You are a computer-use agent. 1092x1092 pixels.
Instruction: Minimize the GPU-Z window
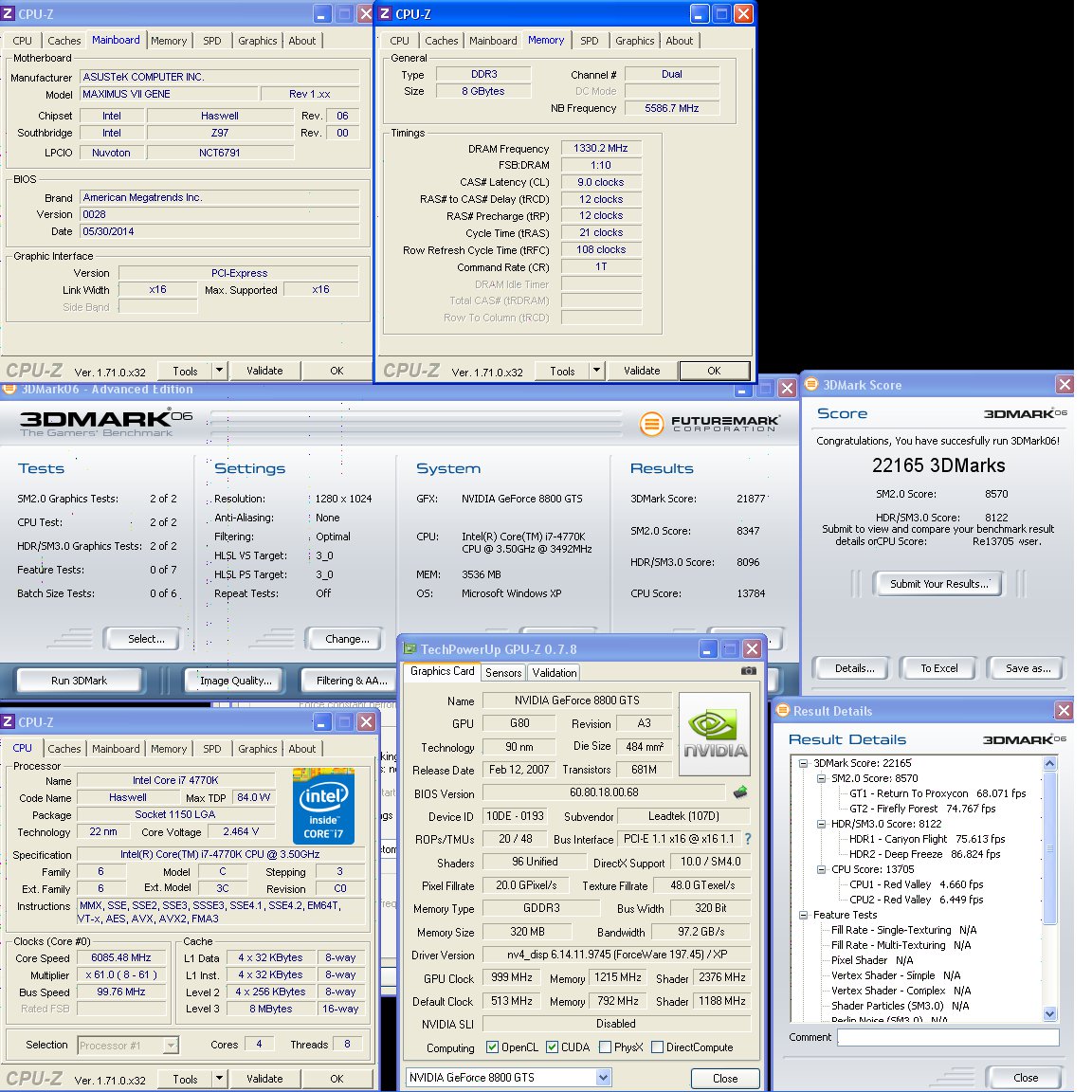707,649
